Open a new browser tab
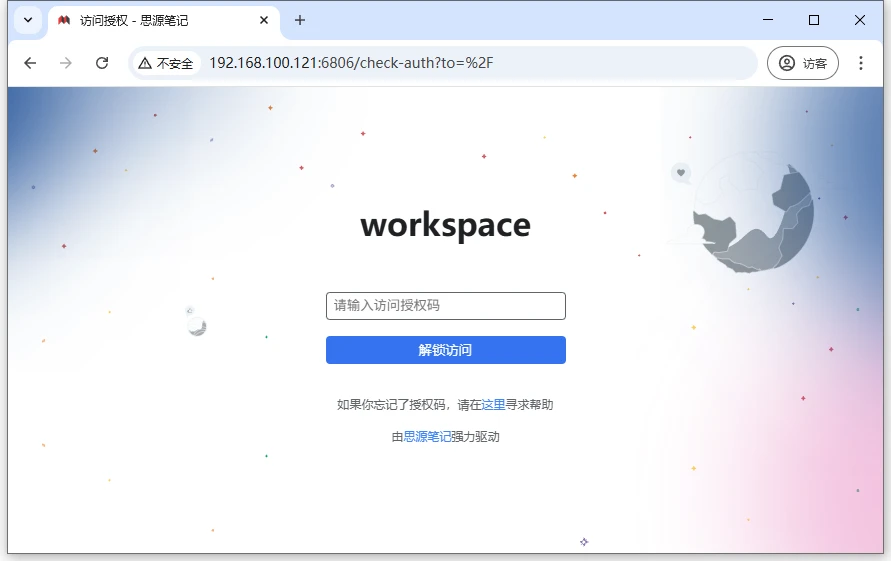This screenshot has height=561, width=891. click(299, 20)
